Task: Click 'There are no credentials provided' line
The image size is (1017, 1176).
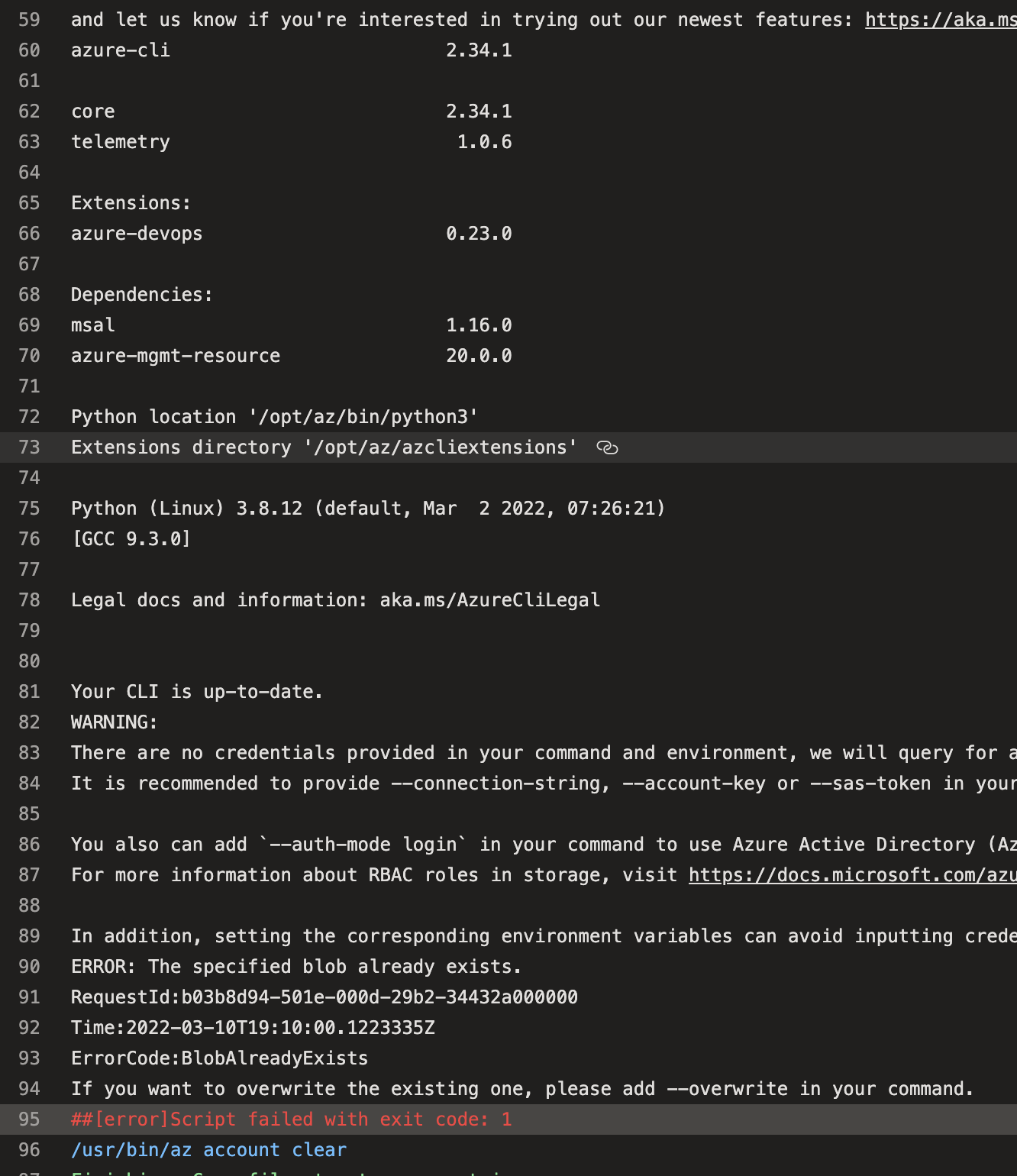Action: pos(544,753)
